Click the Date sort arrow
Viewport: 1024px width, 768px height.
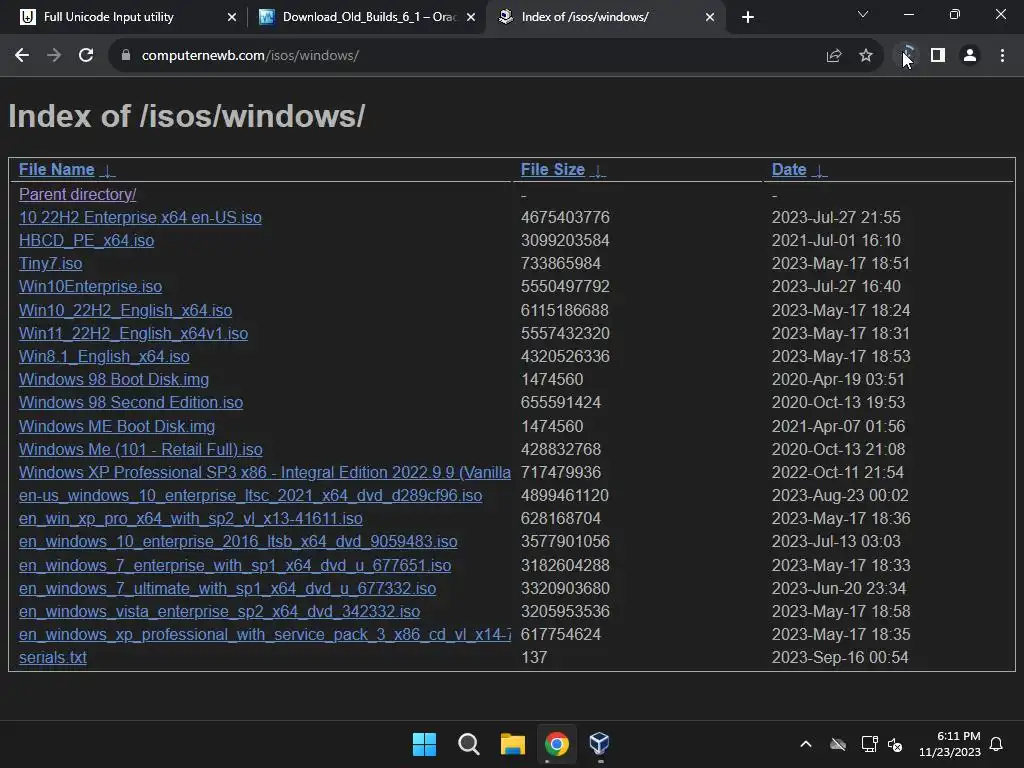tap(820, 170)
